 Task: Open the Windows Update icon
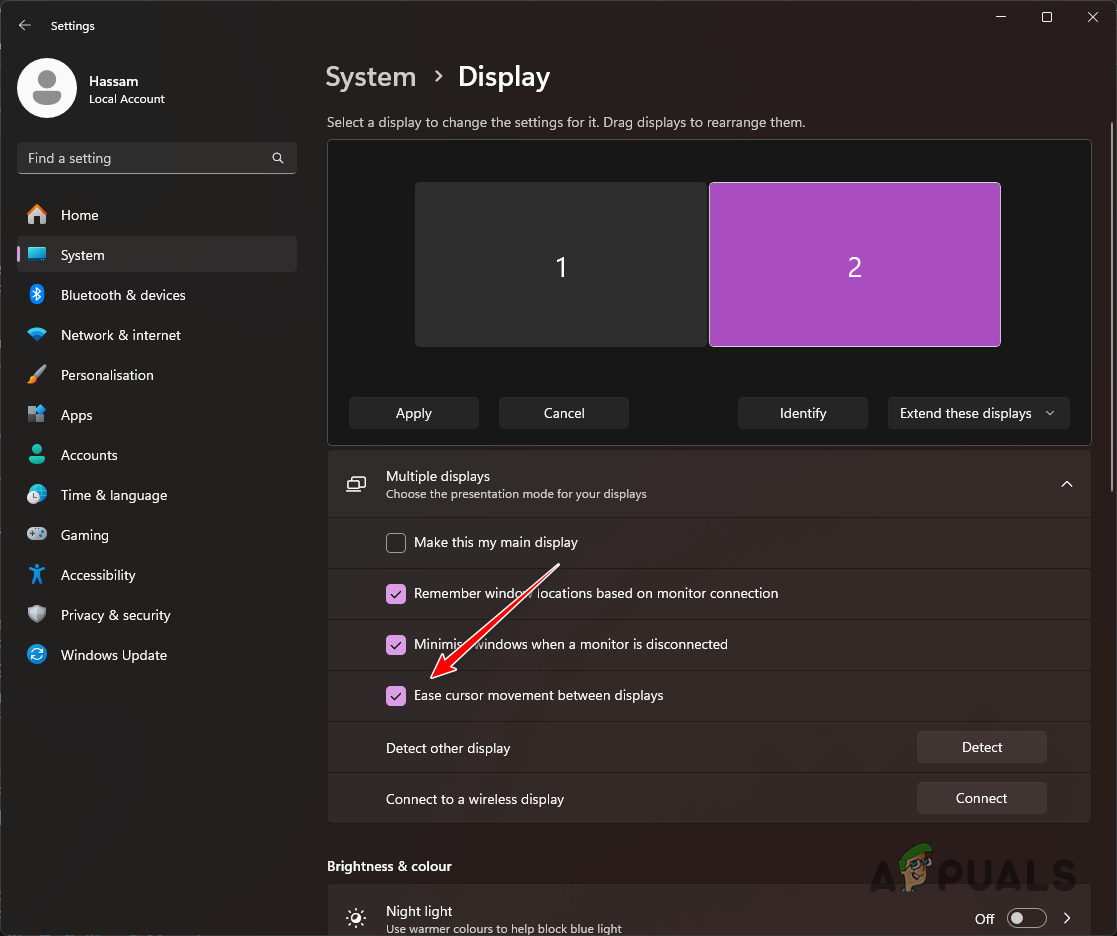pyautogui.click(x=38, y=654)
